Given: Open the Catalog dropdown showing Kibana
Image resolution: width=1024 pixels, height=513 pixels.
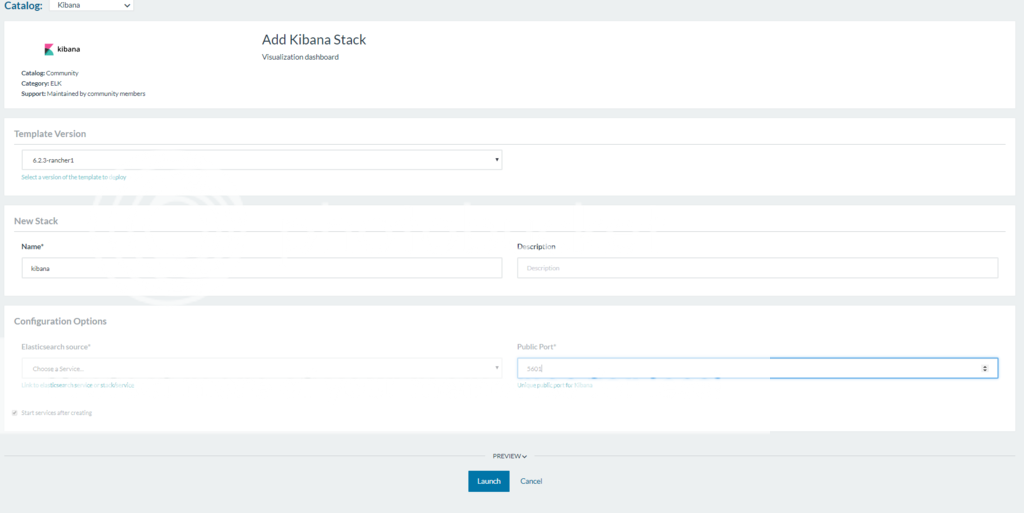Looking at the screenshot, I should (91, 5).
